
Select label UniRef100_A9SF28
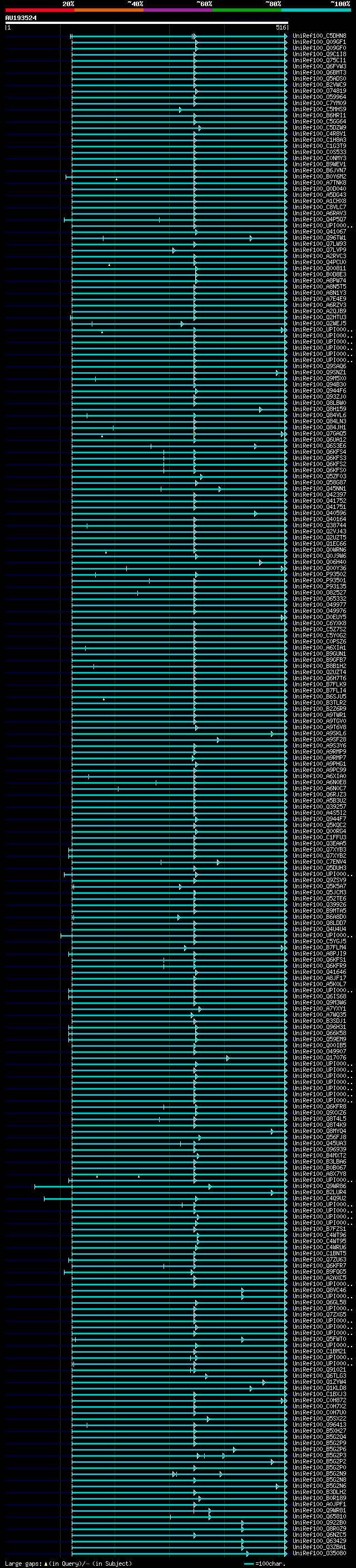tap(319, 740)
